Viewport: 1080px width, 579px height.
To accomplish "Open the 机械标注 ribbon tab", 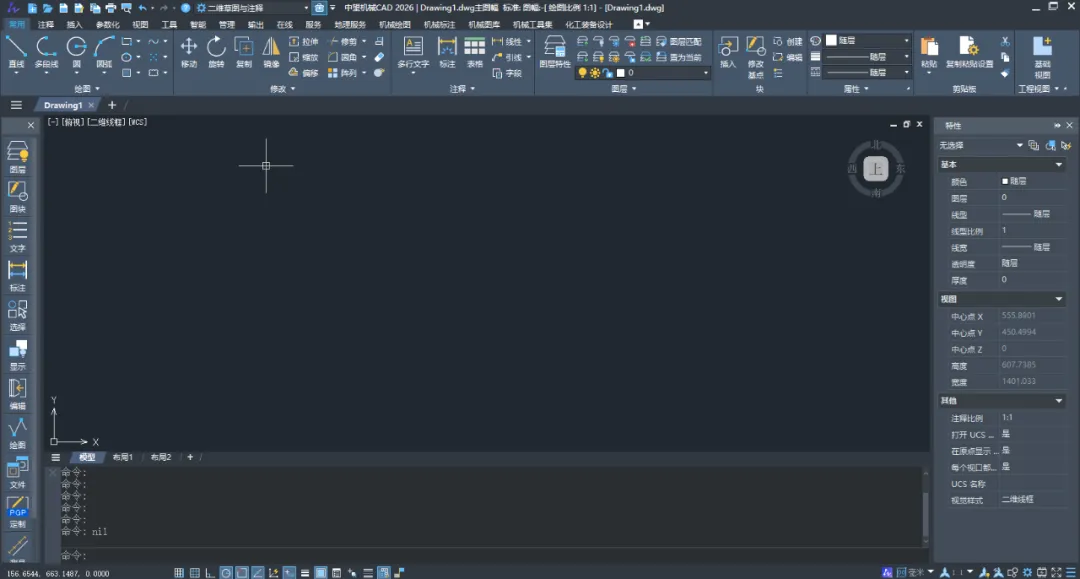I will pyautogui.click(x=439, y=25).
